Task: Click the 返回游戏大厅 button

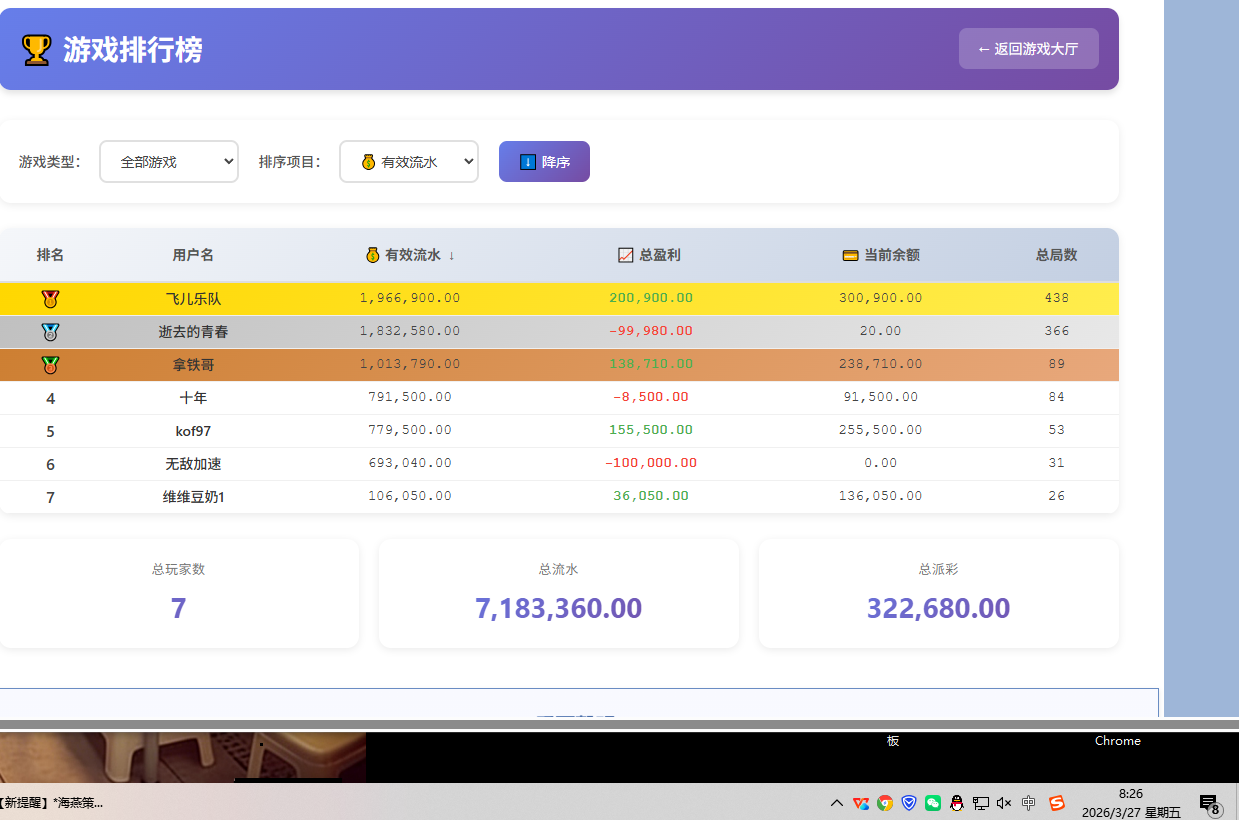Action: [1028, 49]
